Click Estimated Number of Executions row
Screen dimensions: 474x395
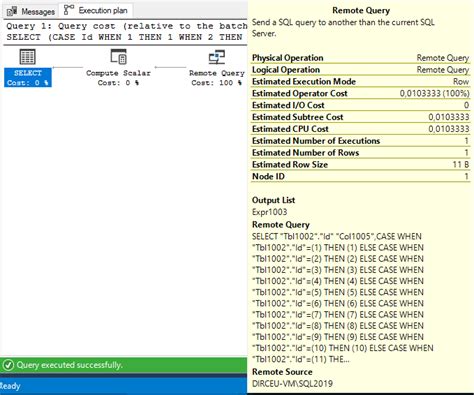(361, 141)
